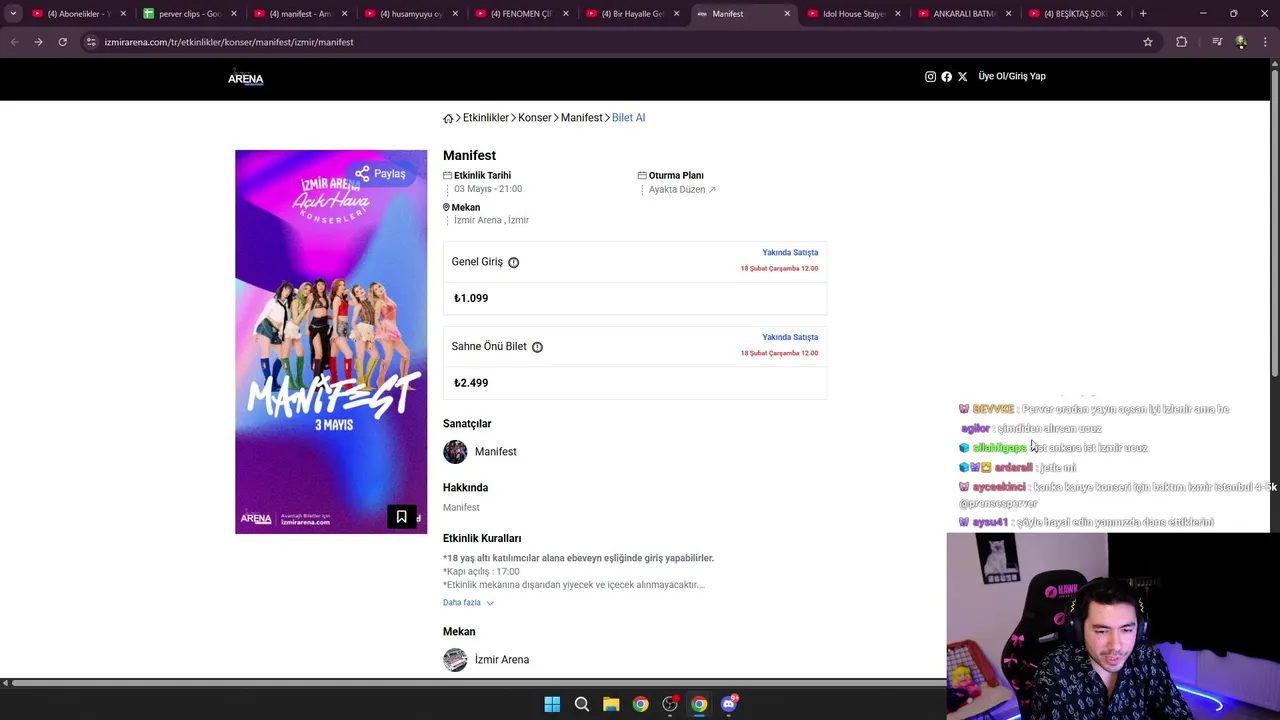Expand event rules with Daha fazla
Screen dimensions: 1280x720
click(468, 603)
